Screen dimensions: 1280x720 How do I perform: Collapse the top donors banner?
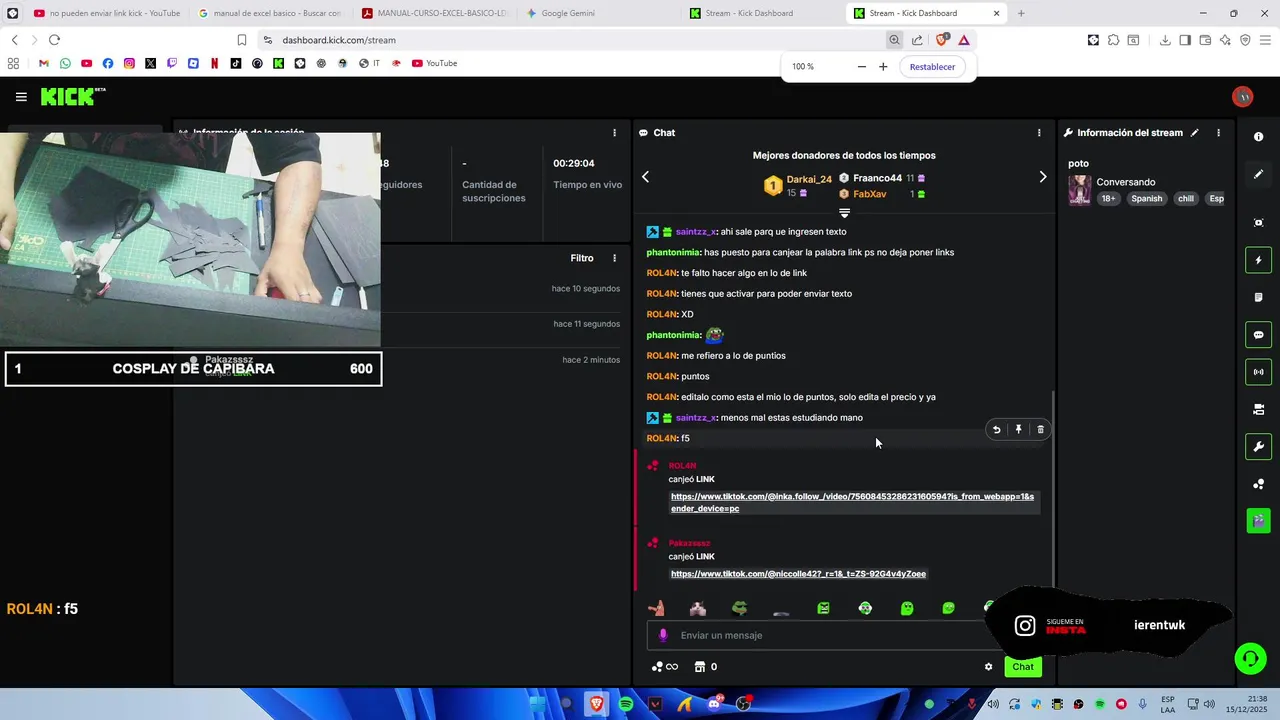point(844,212)
